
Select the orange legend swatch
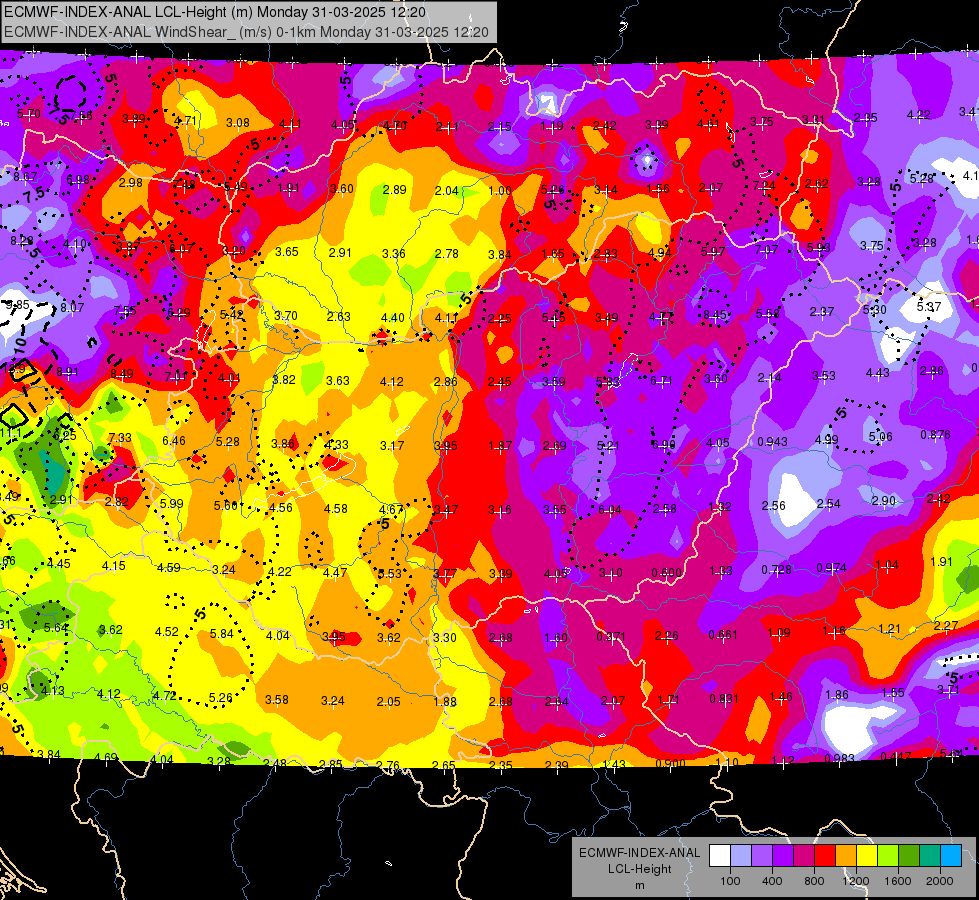pos(846,856)
